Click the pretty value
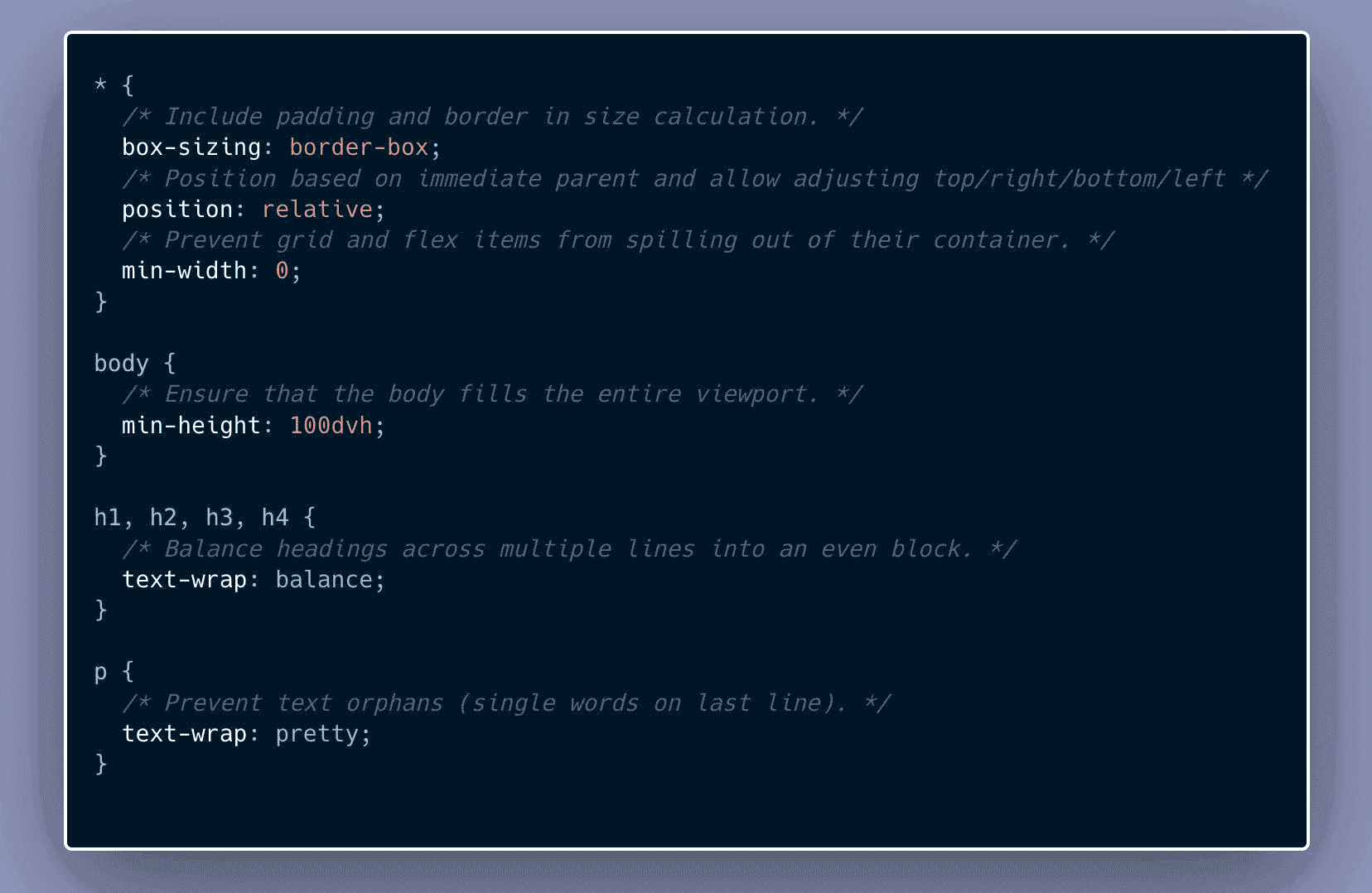The height and width of the screenshot is (893, 1372). coord(317,734)
